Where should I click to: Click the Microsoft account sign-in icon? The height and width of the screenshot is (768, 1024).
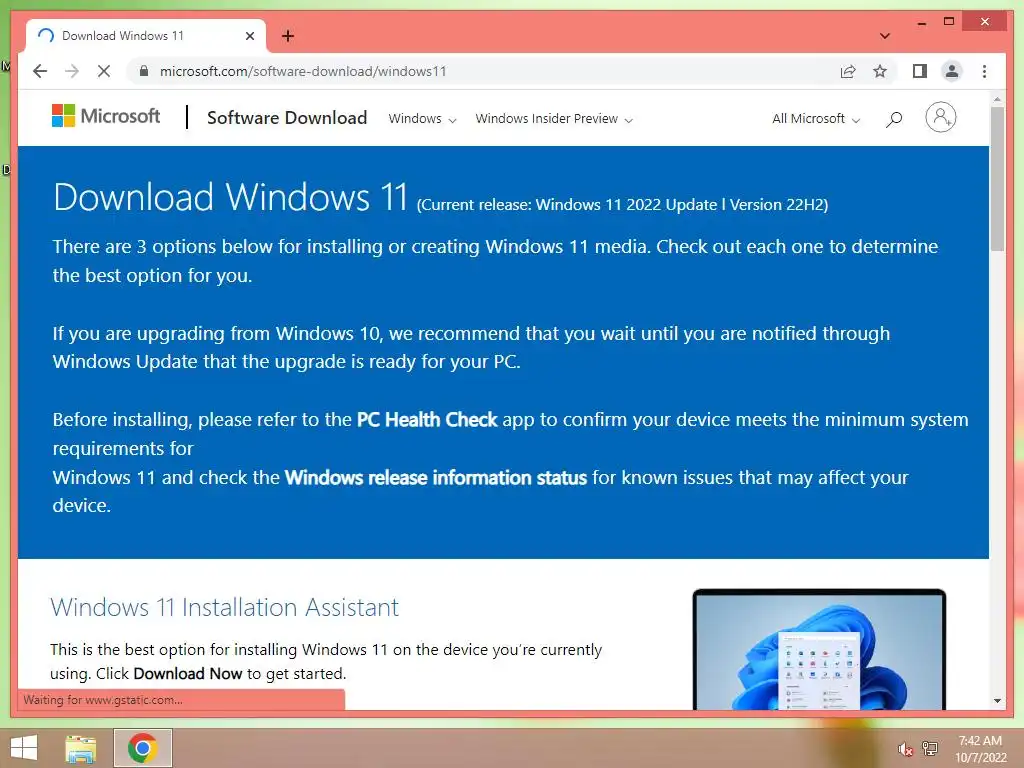[940, 118]
